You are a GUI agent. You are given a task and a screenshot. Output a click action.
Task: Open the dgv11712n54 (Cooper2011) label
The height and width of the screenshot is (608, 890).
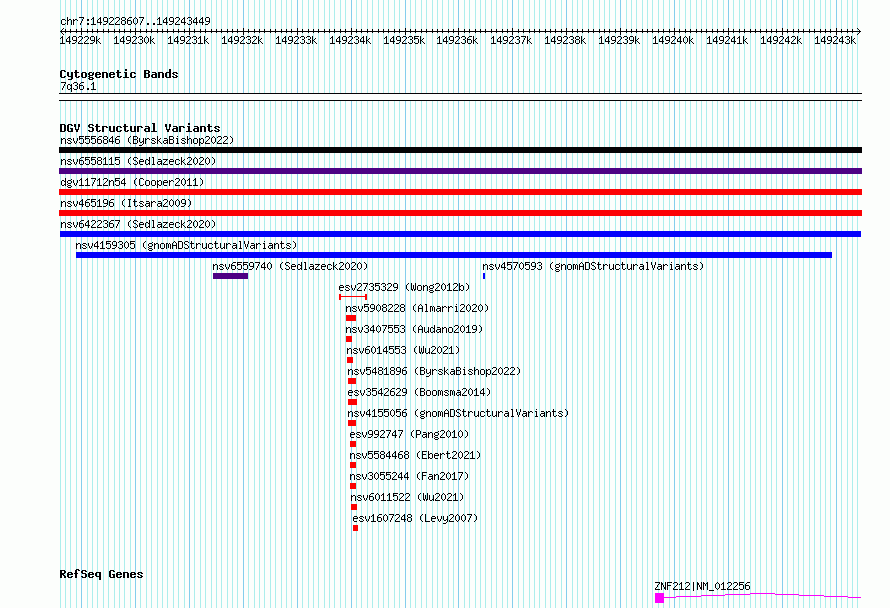(x=132, y=182)
